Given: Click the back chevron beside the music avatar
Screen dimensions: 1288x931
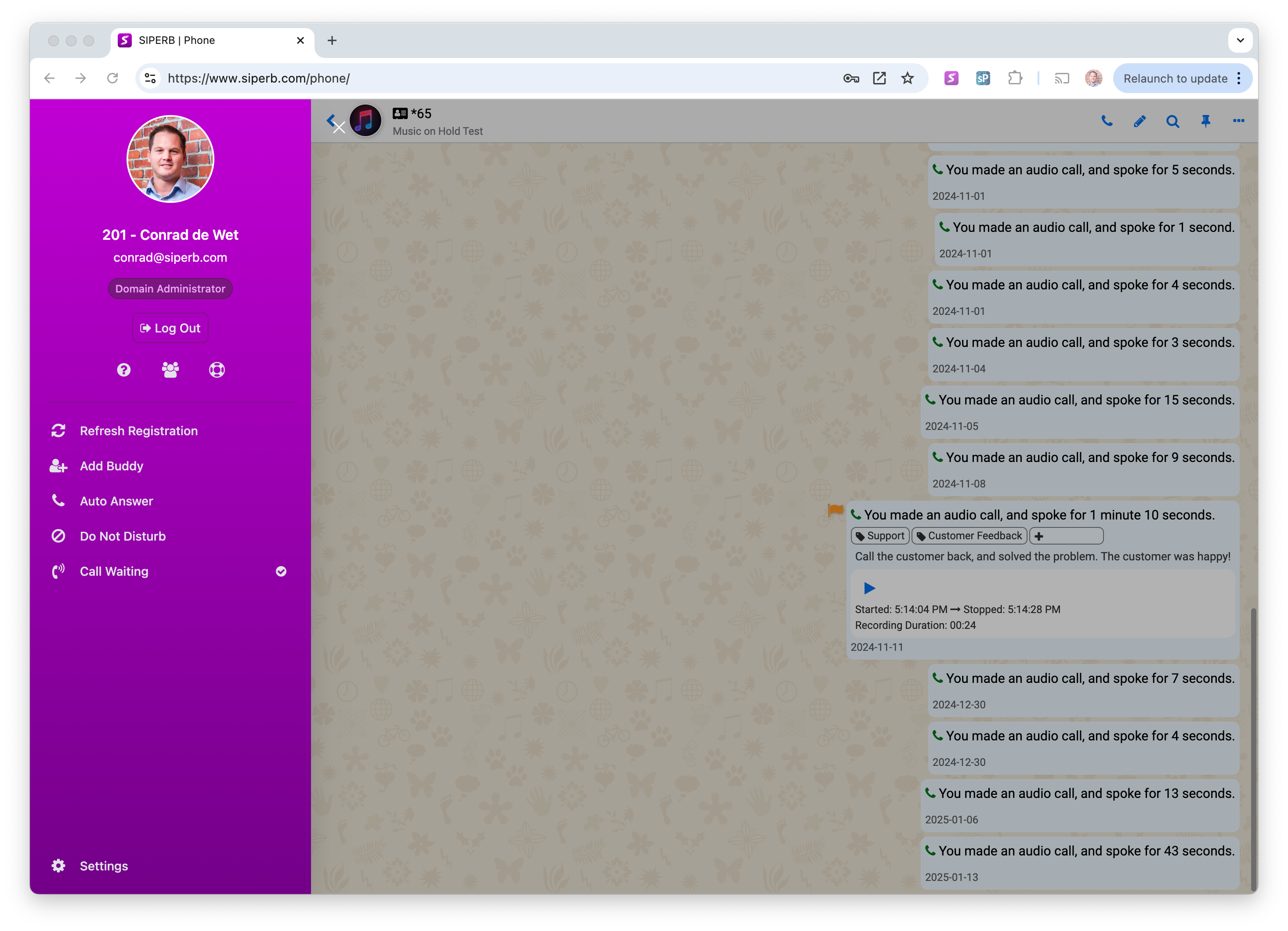Looking at the screenshot, I should coord(331,120).
